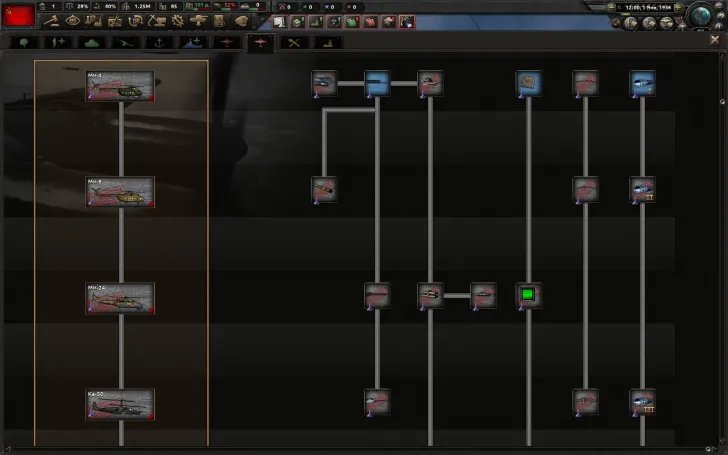Select the Mi-8 helicopter technology
The image size is (728, 455).
pyautogui.click(x=120, y=192)
